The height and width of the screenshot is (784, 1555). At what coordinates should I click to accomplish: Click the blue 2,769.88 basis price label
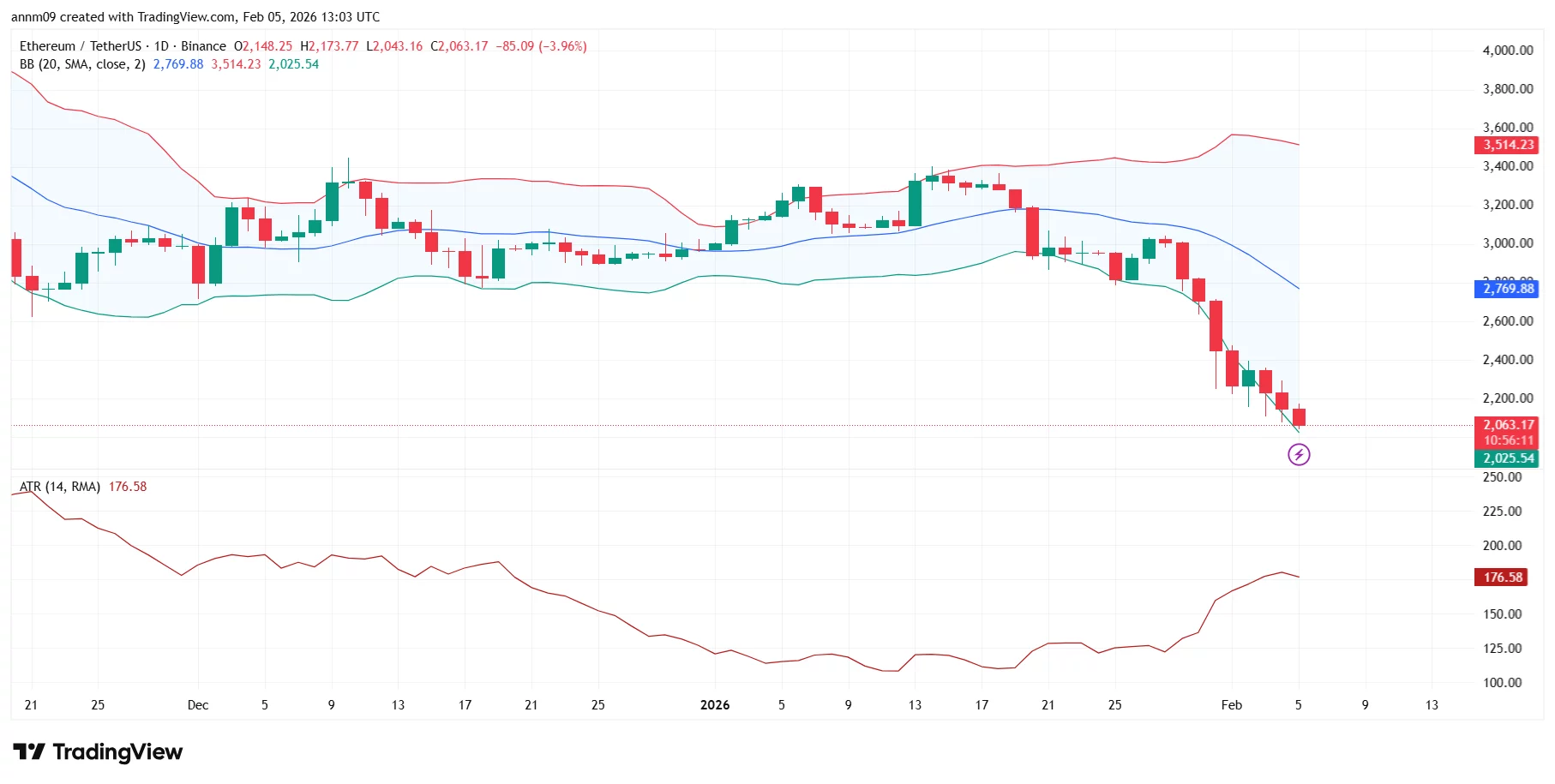[1506, 290]
